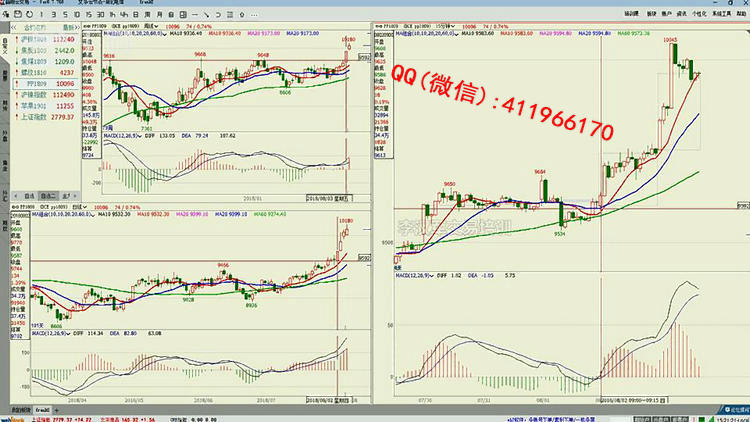Viewport: 750px width, 422px height.
Task: Open the 板块 menu
Action: point(651,14)
